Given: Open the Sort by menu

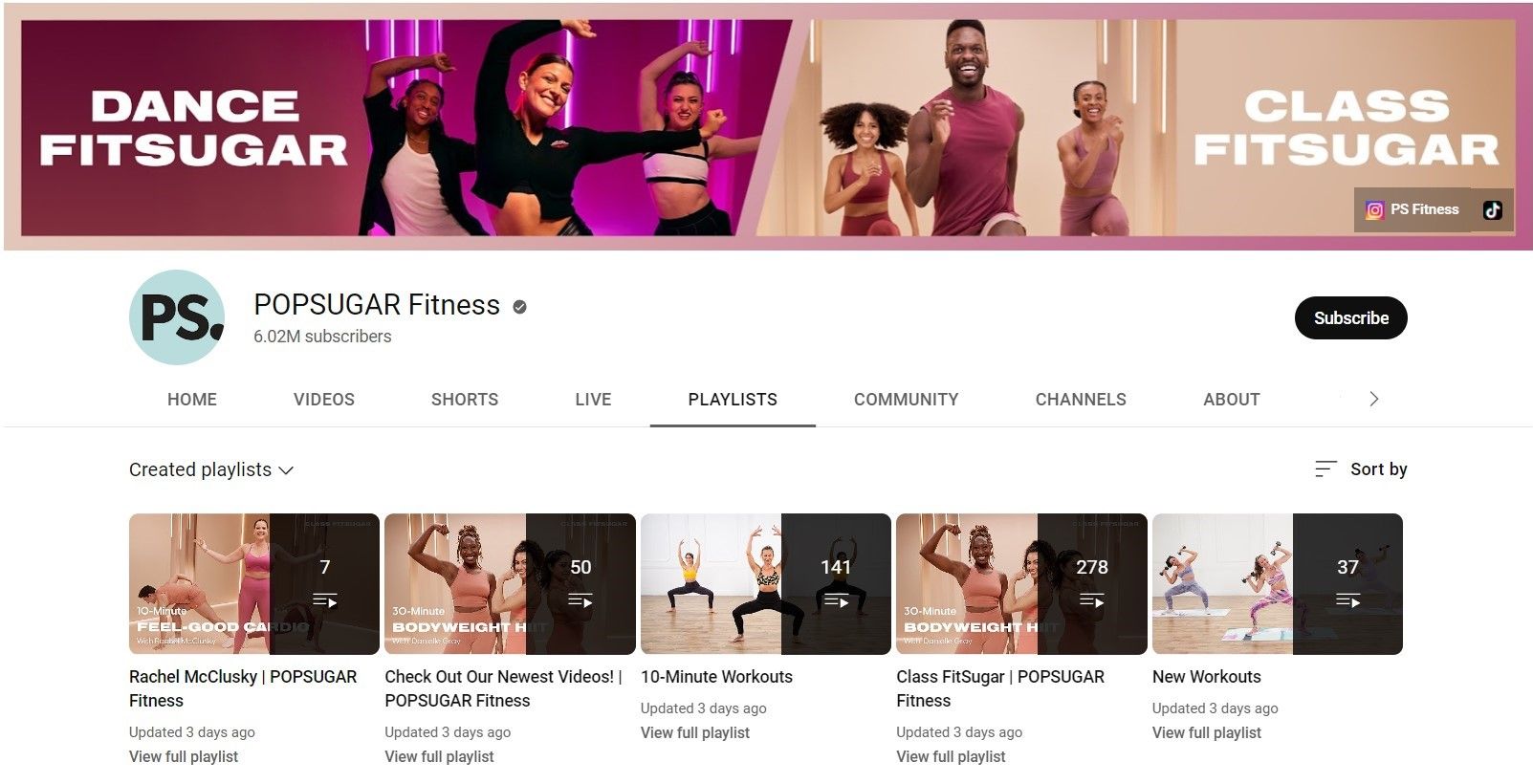Looking at the screenshot, I should click(x=1361, y=468).
